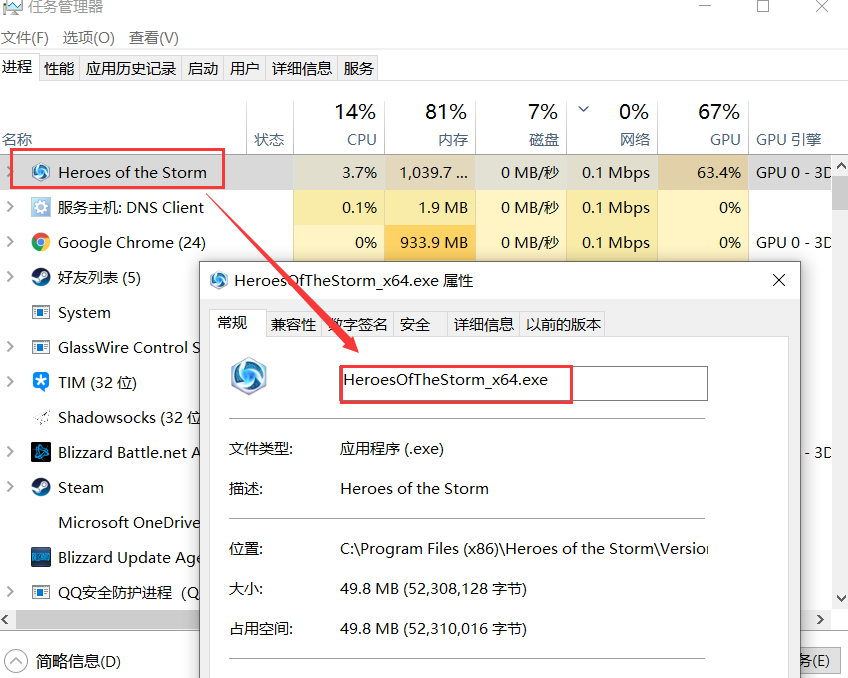Expand the 好友列表 (5) process group
This screenshot has height=678, width=848.
click(10, 277)
